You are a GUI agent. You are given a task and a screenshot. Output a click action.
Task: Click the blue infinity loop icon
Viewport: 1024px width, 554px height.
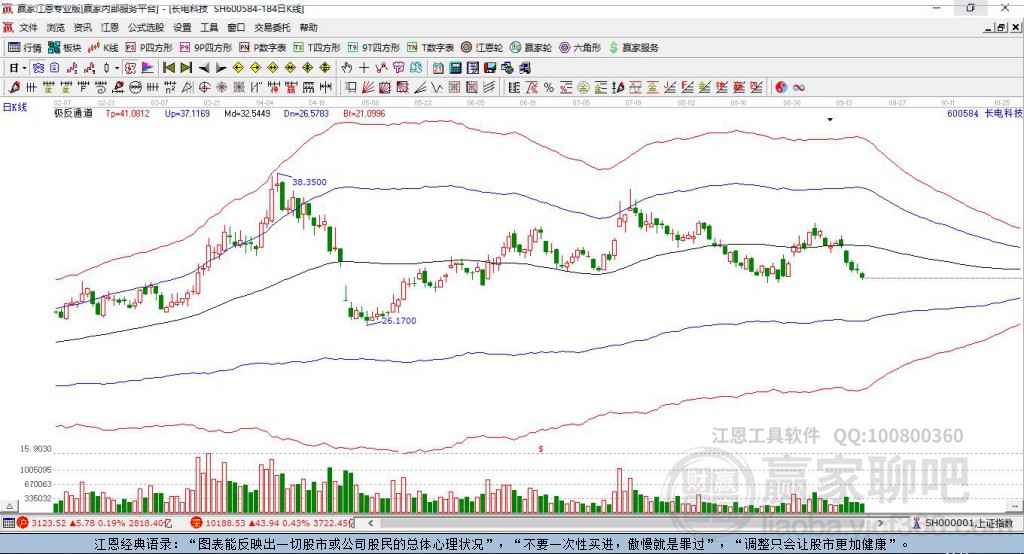[799, 87]
